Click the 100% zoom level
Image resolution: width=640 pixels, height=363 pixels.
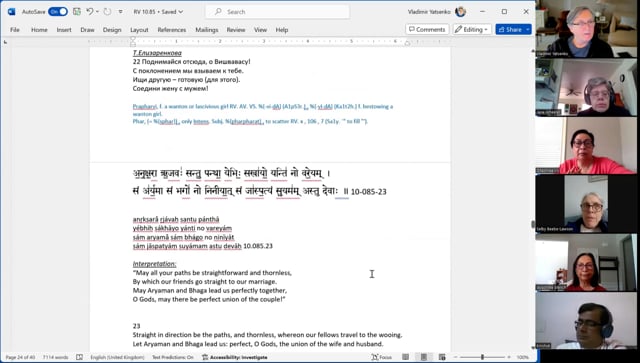523,357
